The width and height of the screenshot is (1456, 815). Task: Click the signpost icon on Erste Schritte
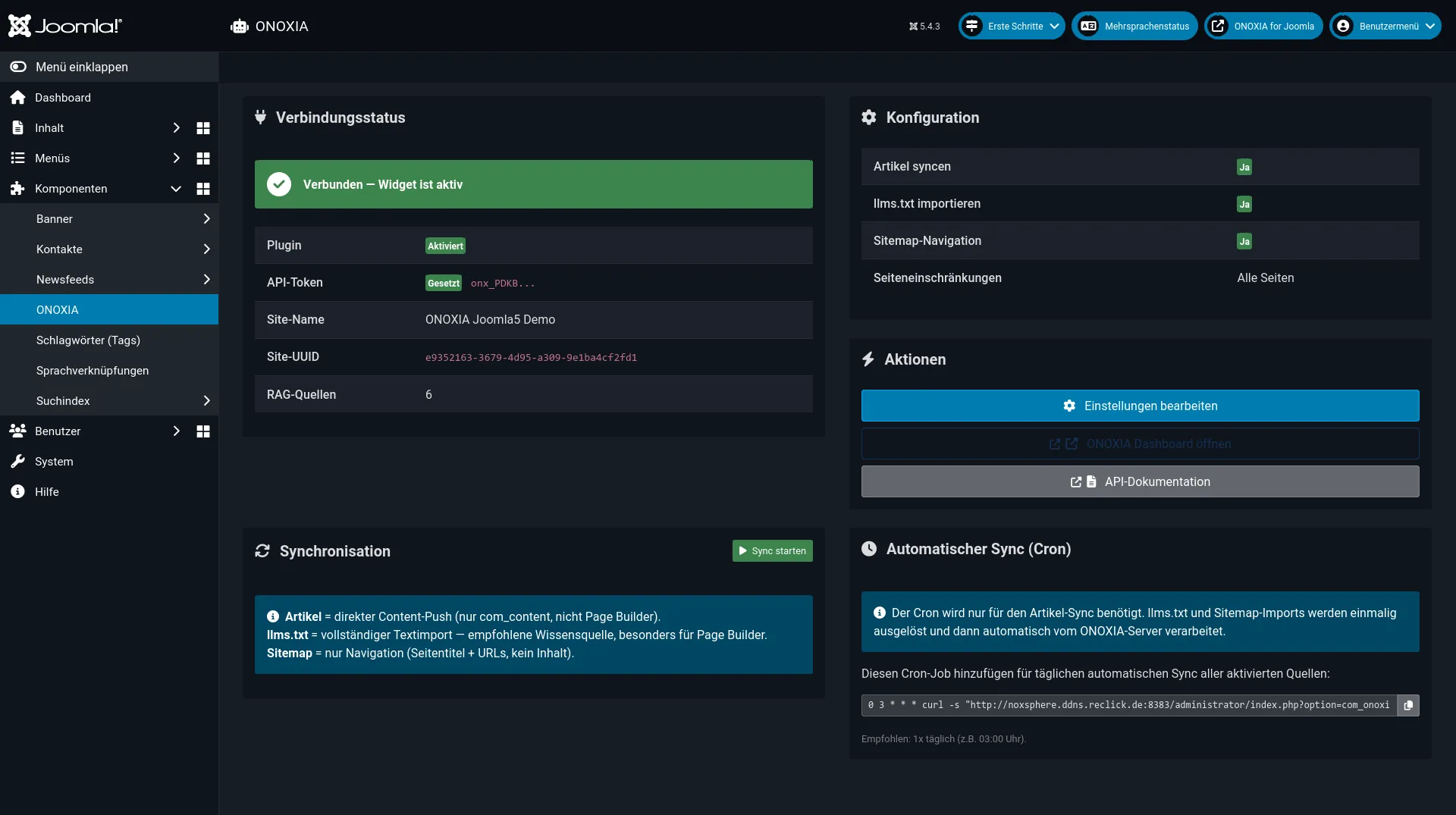971,27
